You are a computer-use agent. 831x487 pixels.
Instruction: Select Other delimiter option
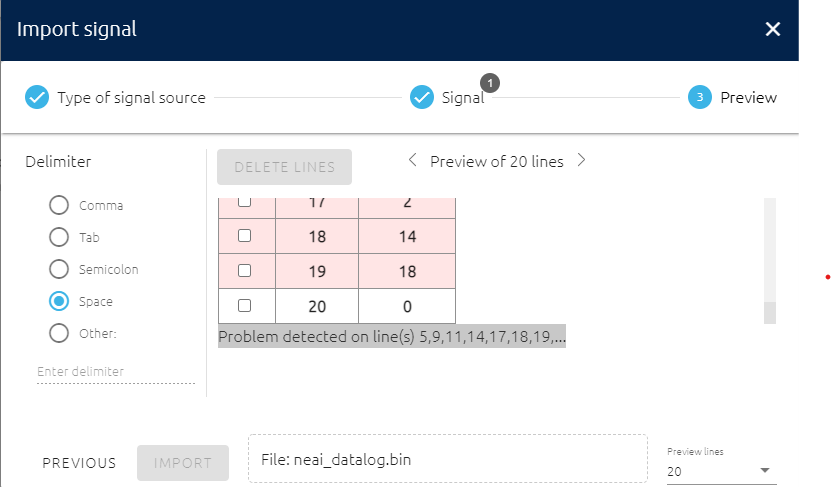59,333
